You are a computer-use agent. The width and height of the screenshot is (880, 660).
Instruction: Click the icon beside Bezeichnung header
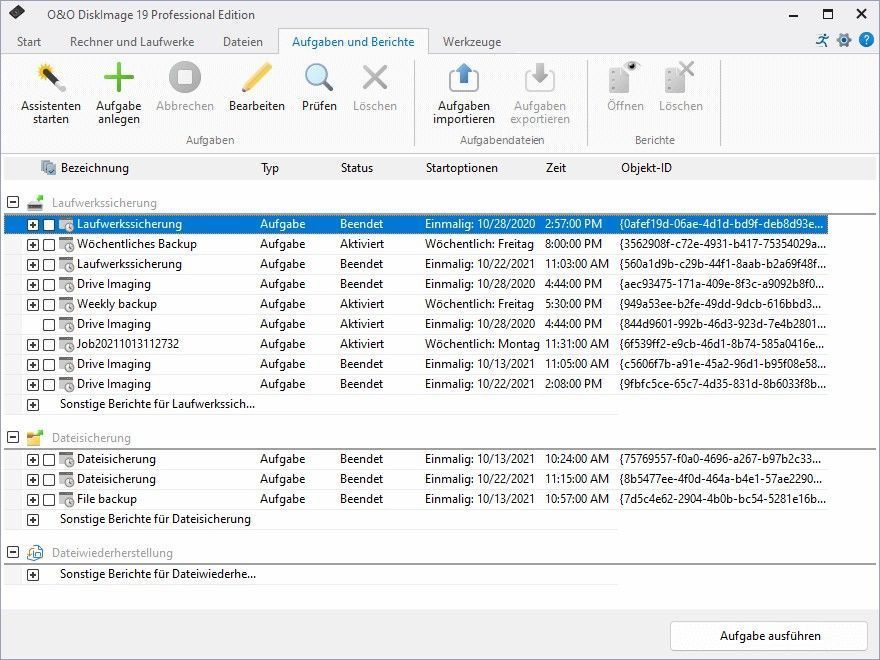pyautogui.click(x=48, y=167)
